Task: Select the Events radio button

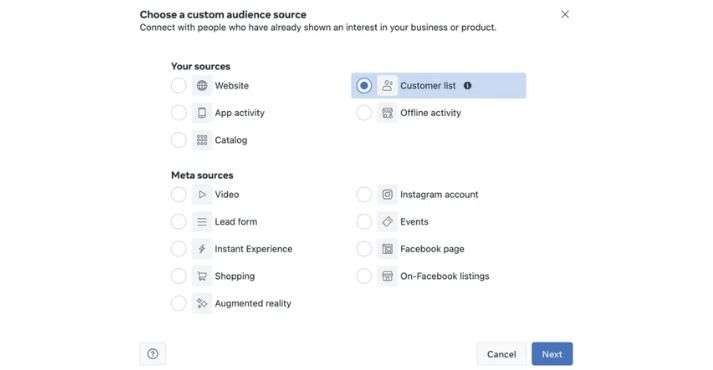Action: [x=364, y=222]
